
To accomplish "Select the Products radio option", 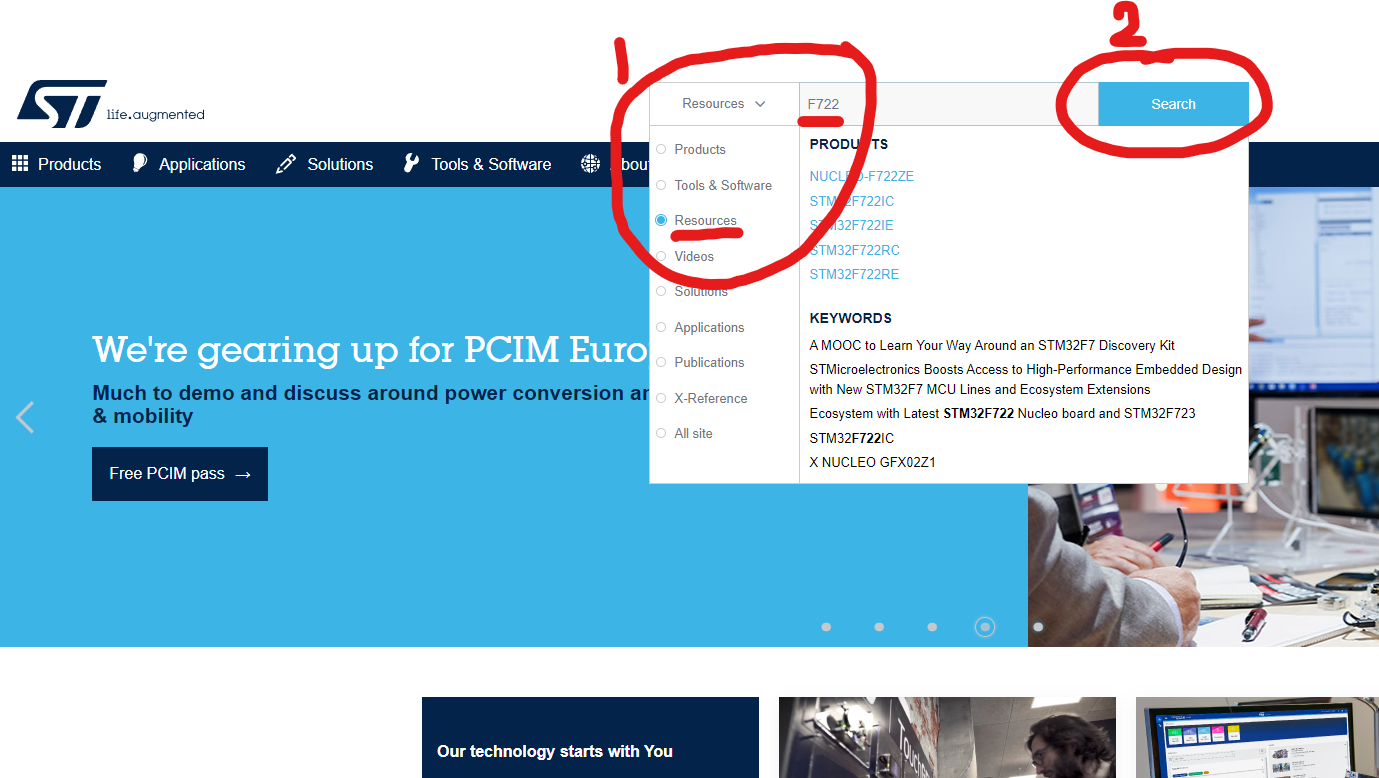I will pyautogui.click(x=661, y=149).
